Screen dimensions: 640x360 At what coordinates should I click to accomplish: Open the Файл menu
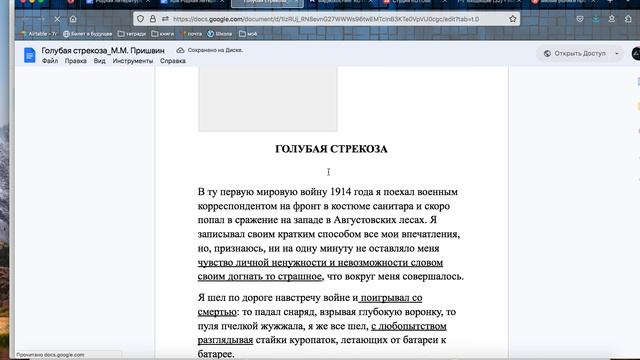click(50, 61)
